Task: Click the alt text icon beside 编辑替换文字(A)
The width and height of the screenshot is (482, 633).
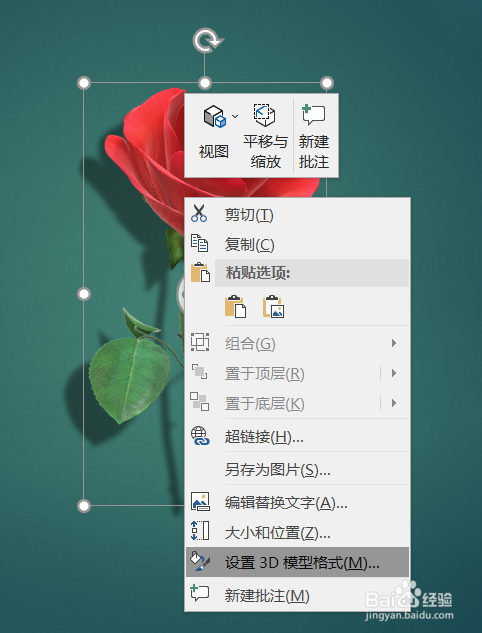Action: (x=200, y=502)
